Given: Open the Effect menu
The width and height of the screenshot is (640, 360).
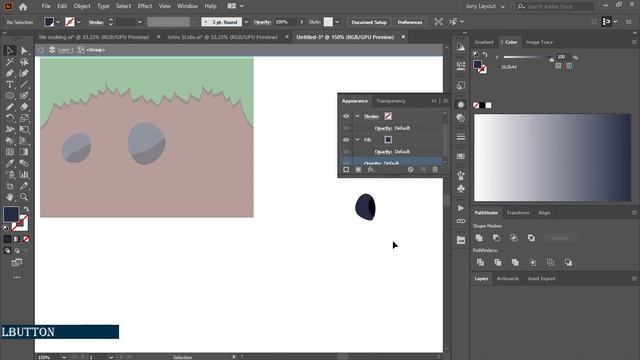Looking at the screenshot, I should click(x=144, y=6).
